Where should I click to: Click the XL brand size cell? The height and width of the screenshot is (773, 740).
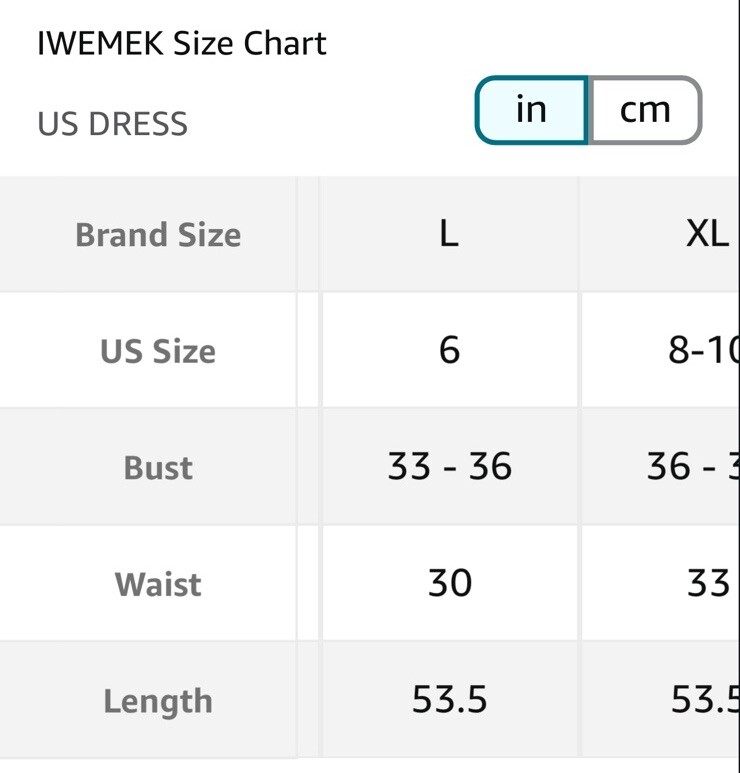(x=660, y=234)
